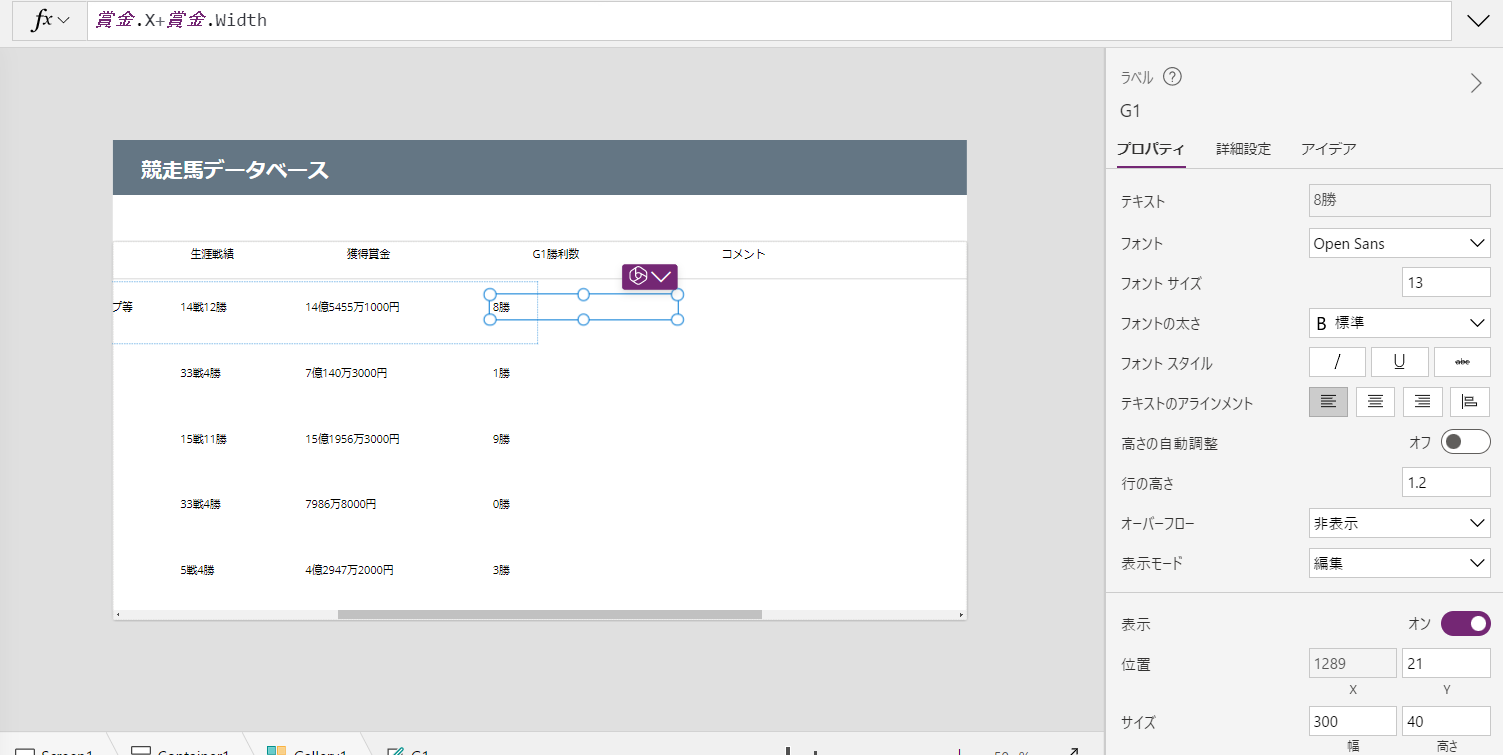Toggle the 高さの自動調整 switch
The width and height of the screenshot is (1503, 755).
1466,442
